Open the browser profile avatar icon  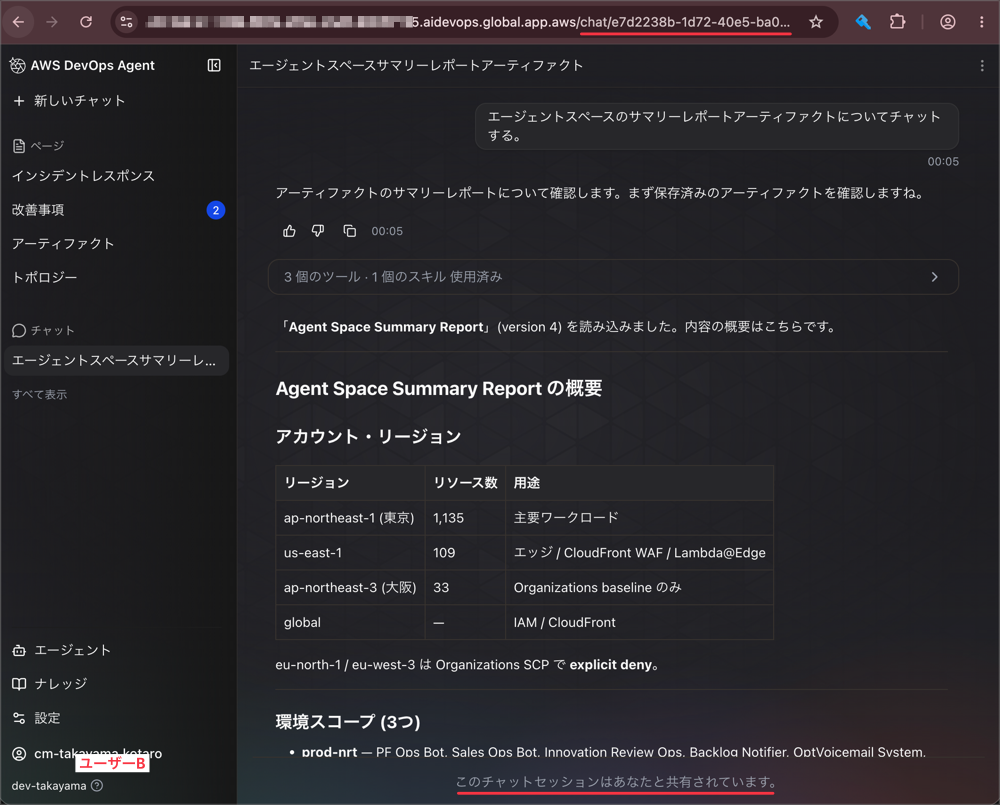pos(948,22)
